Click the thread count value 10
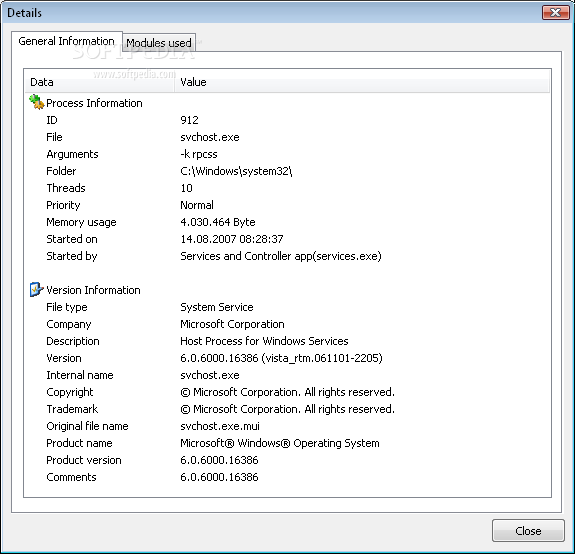Screen dimensions: 575x554 click(186, 188)
